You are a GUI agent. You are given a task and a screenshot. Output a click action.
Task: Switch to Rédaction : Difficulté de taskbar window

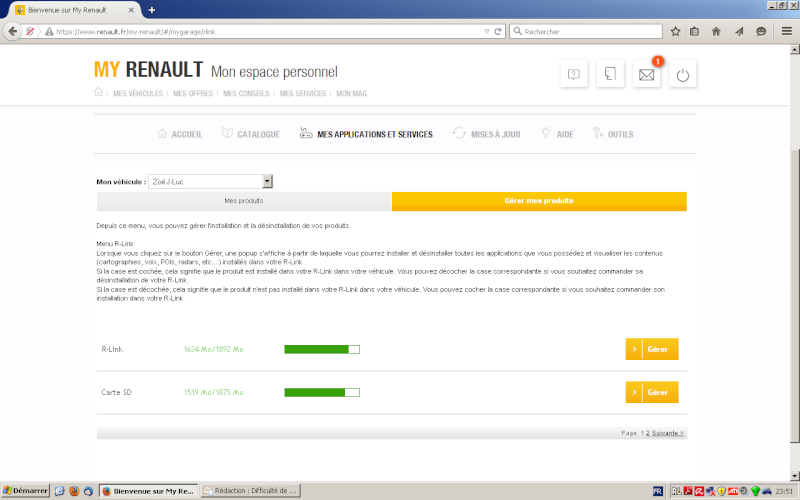(x=251, y=491)
